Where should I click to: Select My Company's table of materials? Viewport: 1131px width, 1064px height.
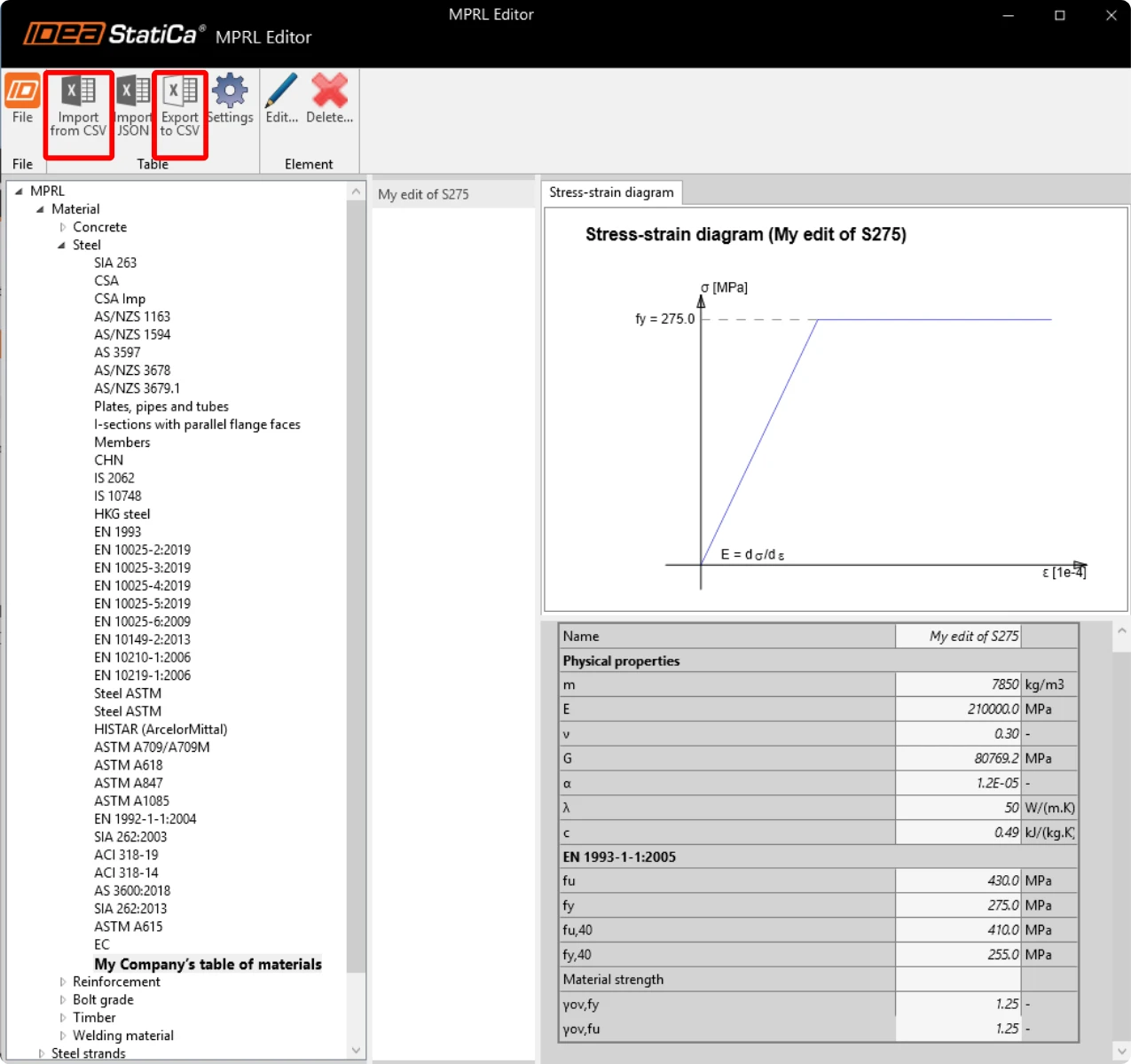(208, 964)
